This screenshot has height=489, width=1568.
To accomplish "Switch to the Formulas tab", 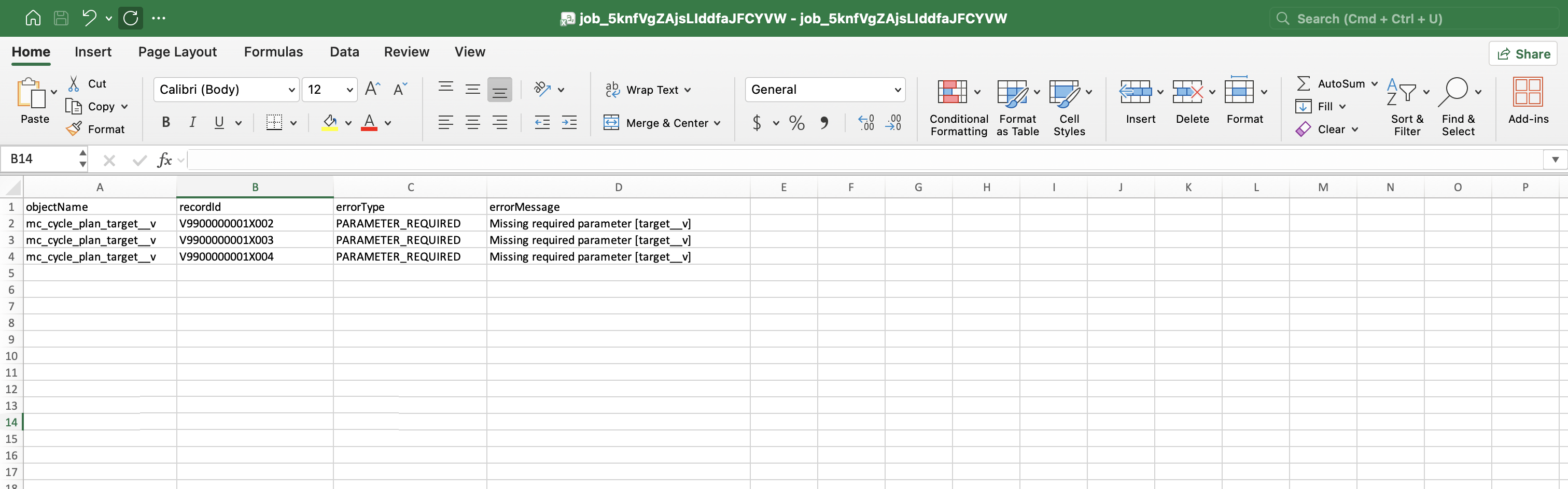I will [x=273, y=52].
